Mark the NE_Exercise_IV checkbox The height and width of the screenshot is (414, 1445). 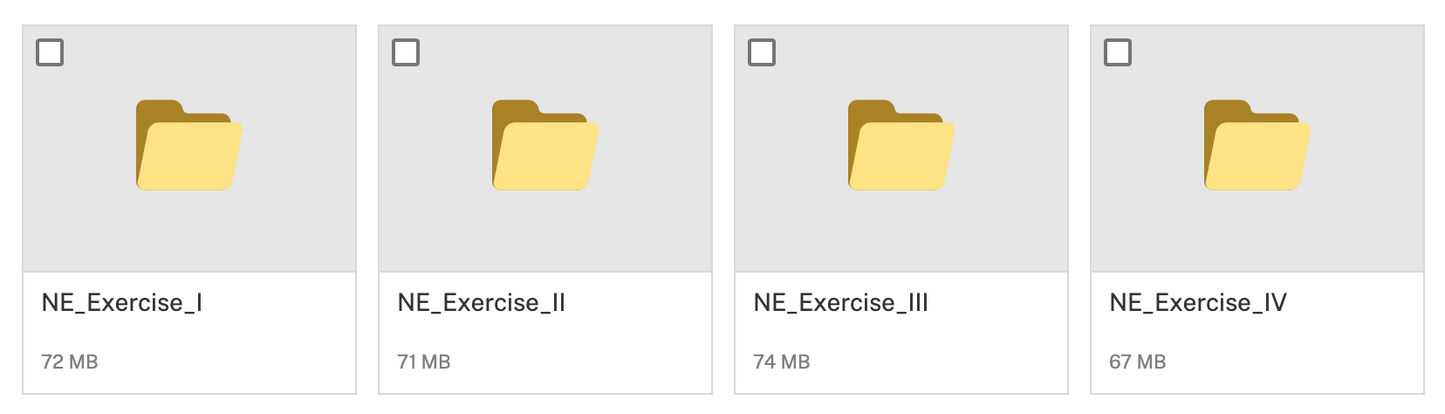pos(1118,52)
